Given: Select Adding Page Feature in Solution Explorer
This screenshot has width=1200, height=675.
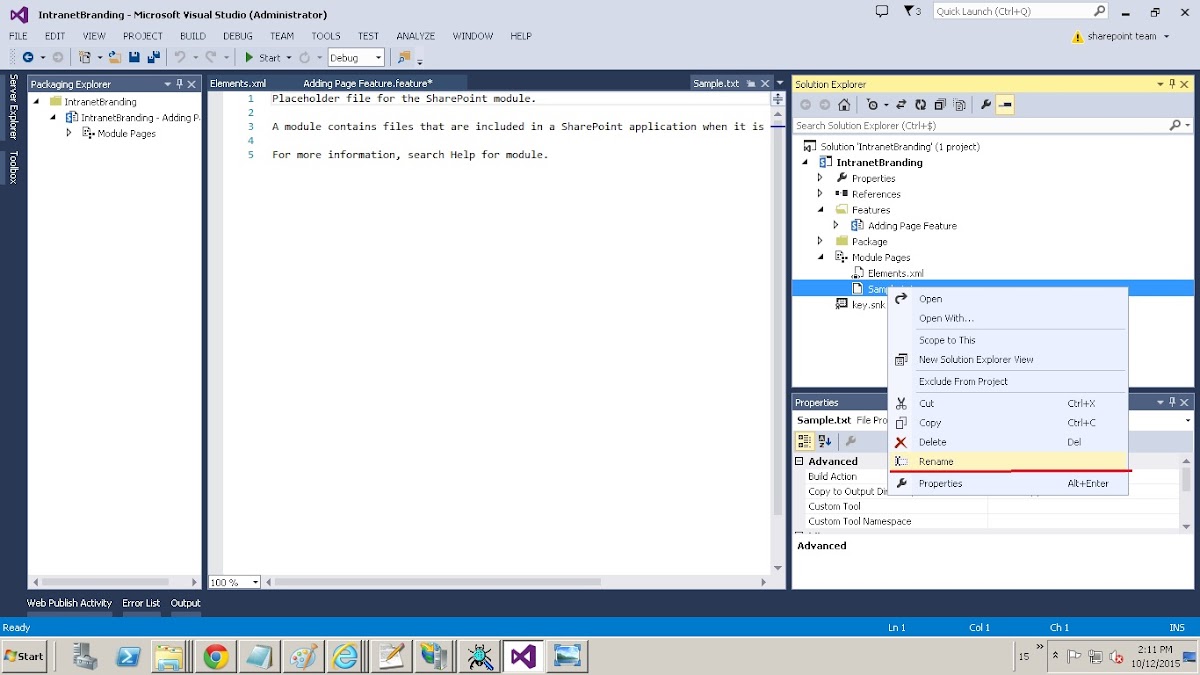Looking at the screenshot, I should click(912, 226).
